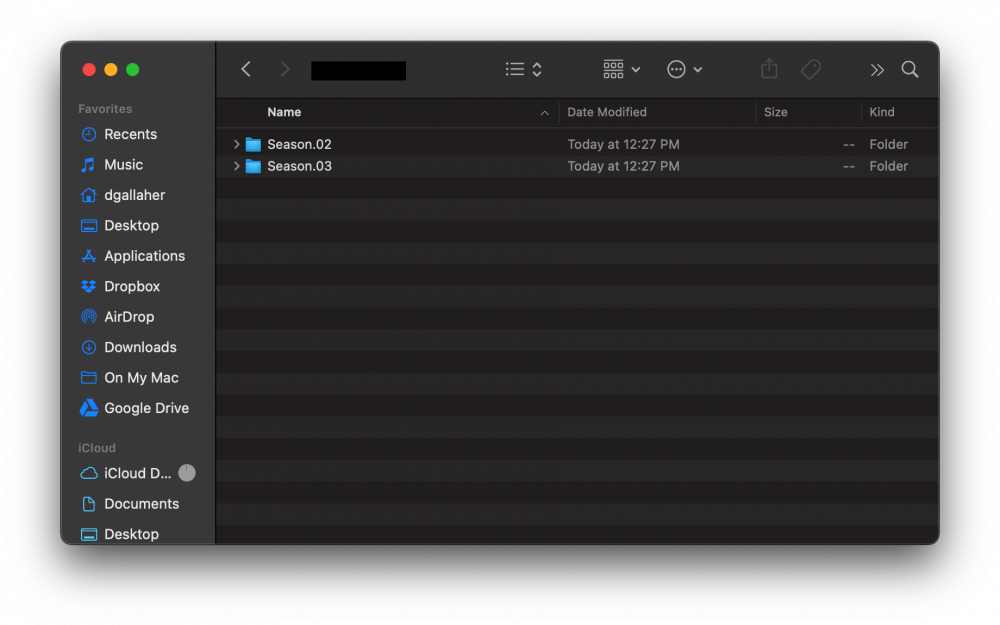Select the Season.02 file name
1000x625 pixels.
299,144
